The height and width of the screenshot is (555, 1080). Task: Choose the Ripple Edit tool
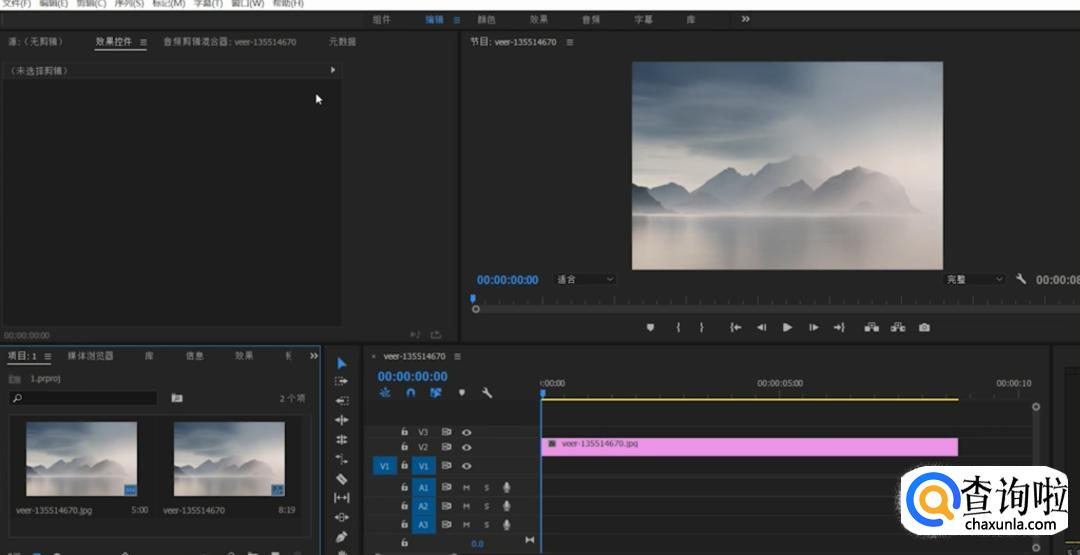tap(341, 400)
